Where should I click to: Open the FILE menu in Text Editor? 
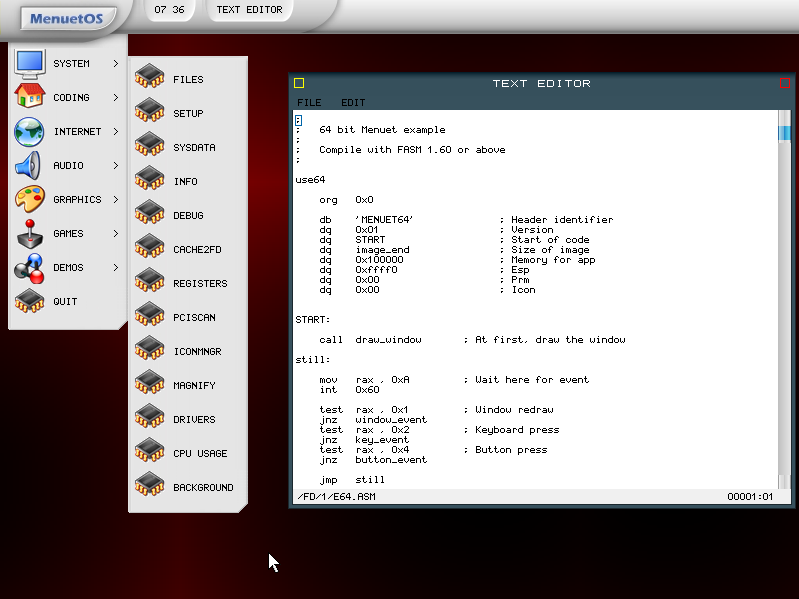pos(309,102)
